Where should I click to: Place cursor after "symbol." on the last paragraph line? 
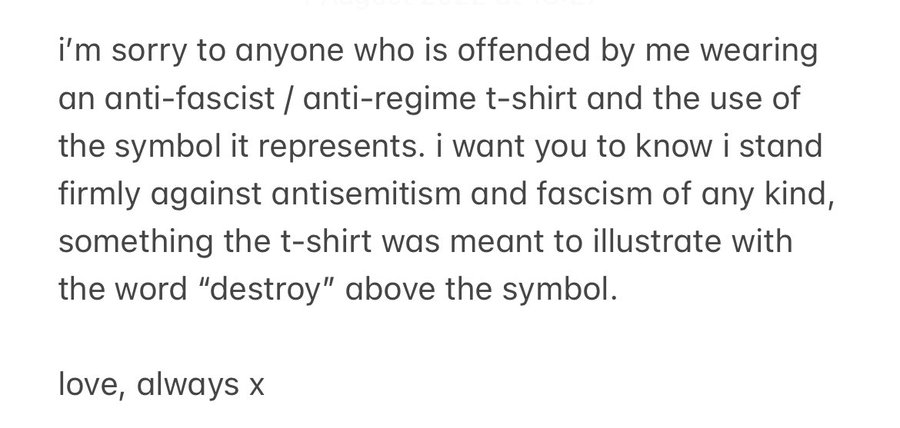point(618,289)
